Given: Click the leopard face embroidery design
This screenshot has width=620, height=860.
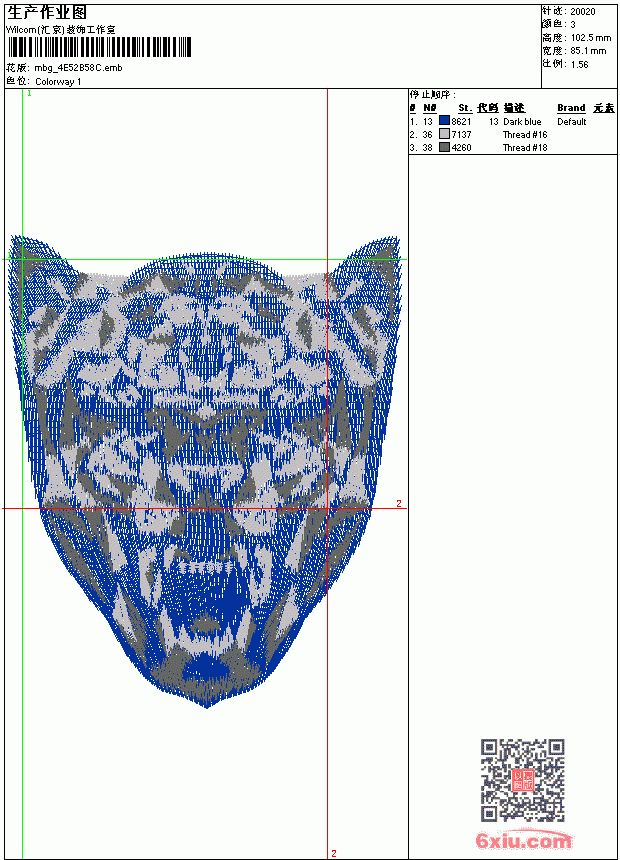Looking at the screenshot, I should pyautogui.click(x=206, y=472).
